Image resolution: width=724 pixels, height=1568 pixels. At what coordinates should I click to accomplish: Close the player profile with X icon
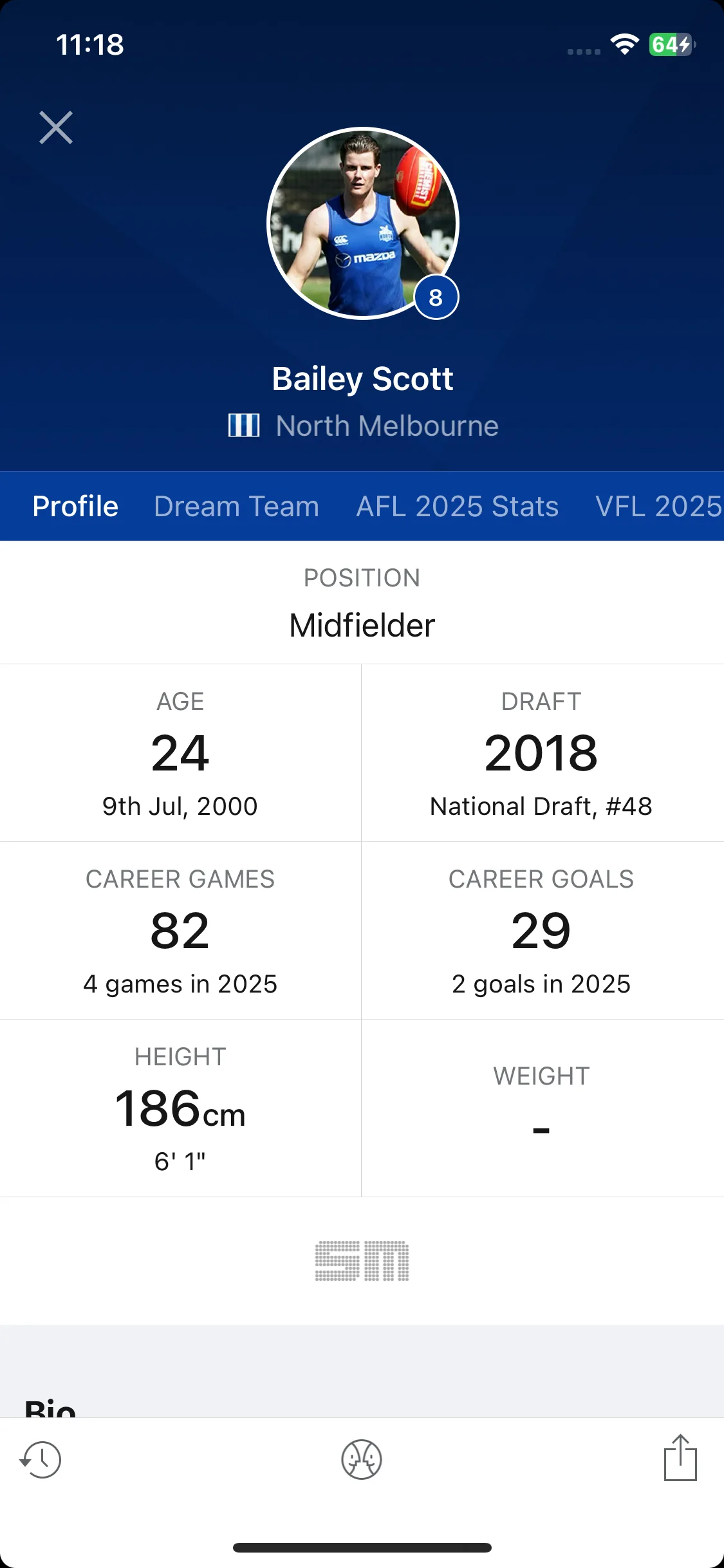tap(56, 127)
